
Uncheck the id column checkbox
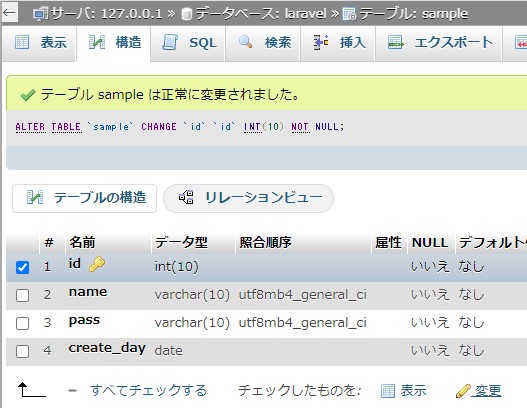pos(23,268)
